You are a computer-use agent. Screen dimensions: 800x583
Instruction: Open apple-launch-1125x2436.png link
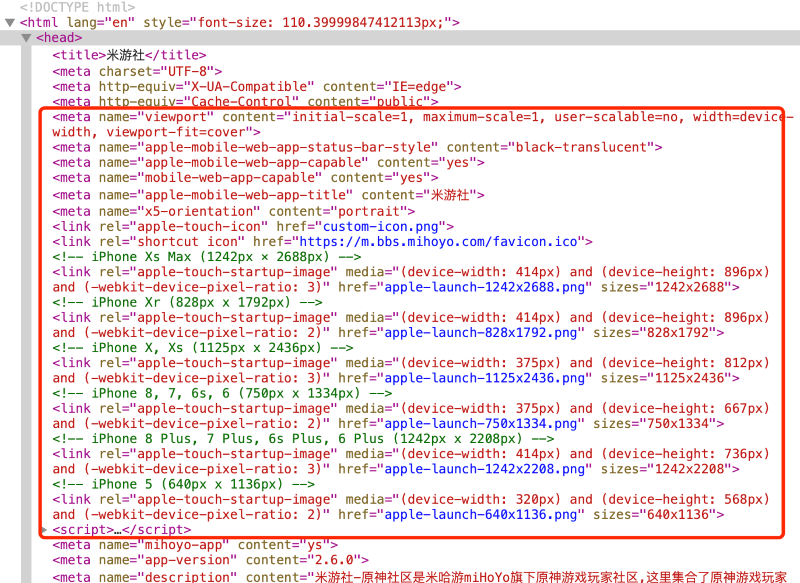point(485,378)
